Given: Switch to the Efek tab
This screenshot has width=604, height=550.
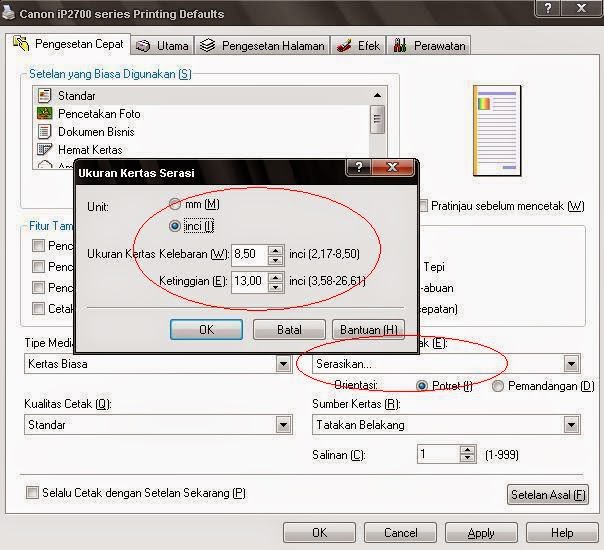Looking at the screenshot, I should pyautogui.click(x=358, y=45).
